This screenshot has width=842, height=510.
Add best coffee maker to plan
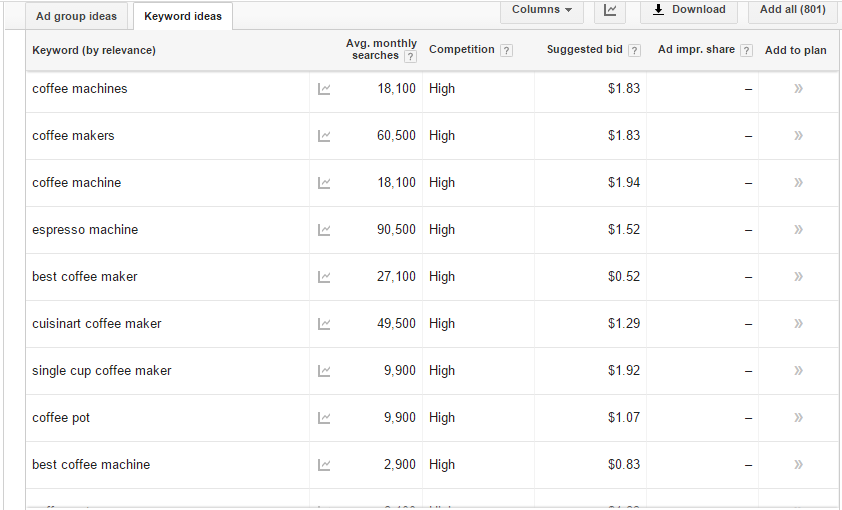(799, 276)
